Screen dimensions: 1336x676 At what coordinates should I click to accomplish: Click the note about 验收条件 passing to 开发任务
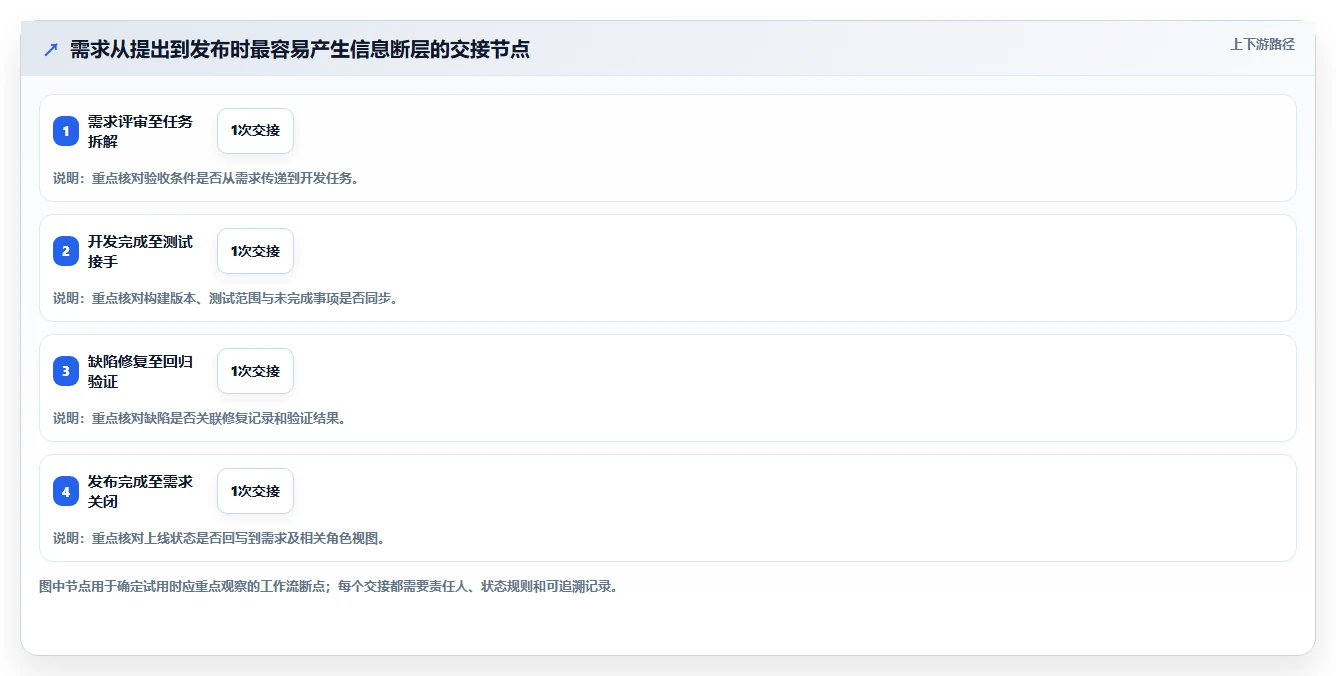point(206,178)
